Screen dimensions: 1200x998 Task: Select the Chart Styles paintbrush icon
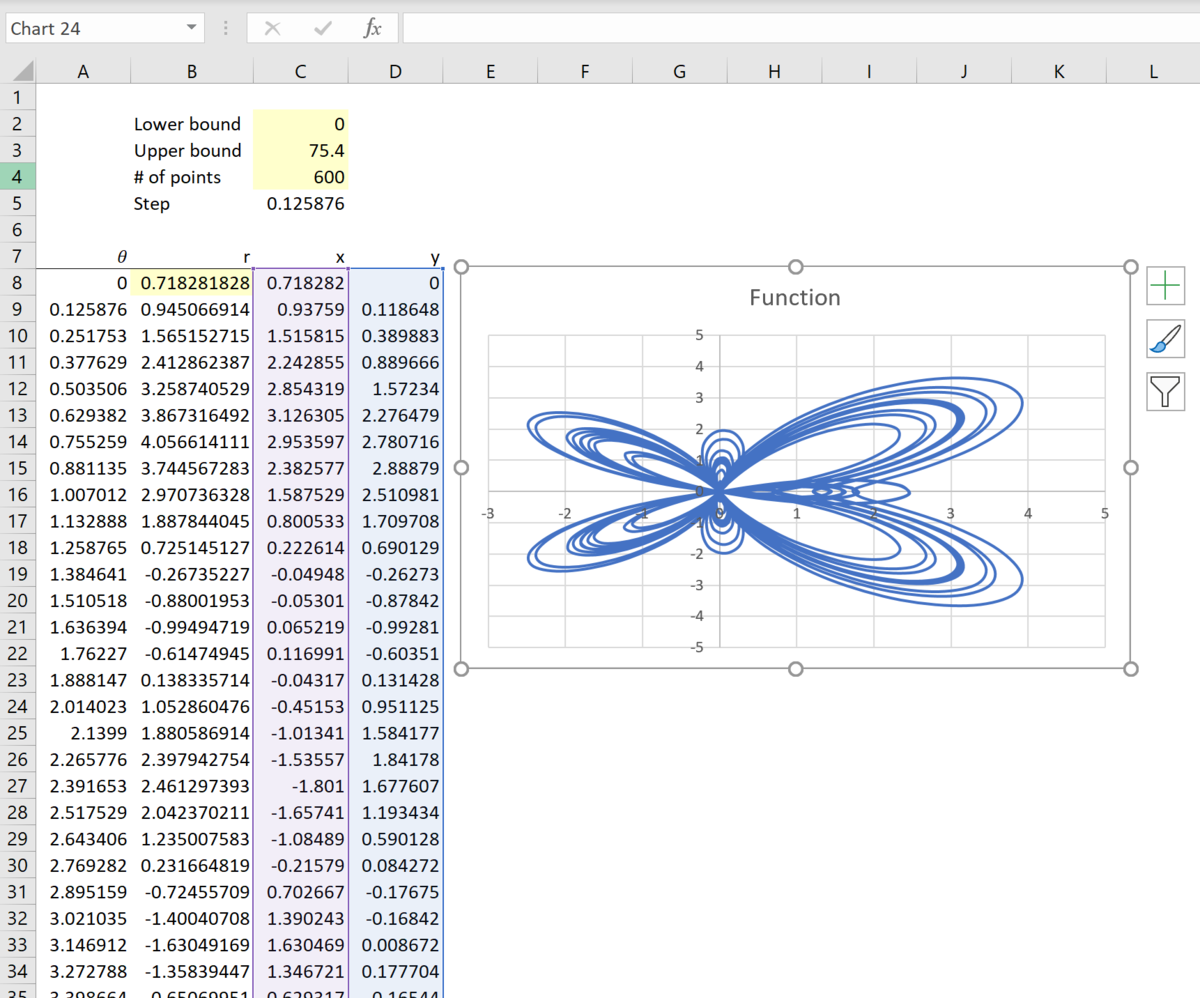(x=1166, y=338)
